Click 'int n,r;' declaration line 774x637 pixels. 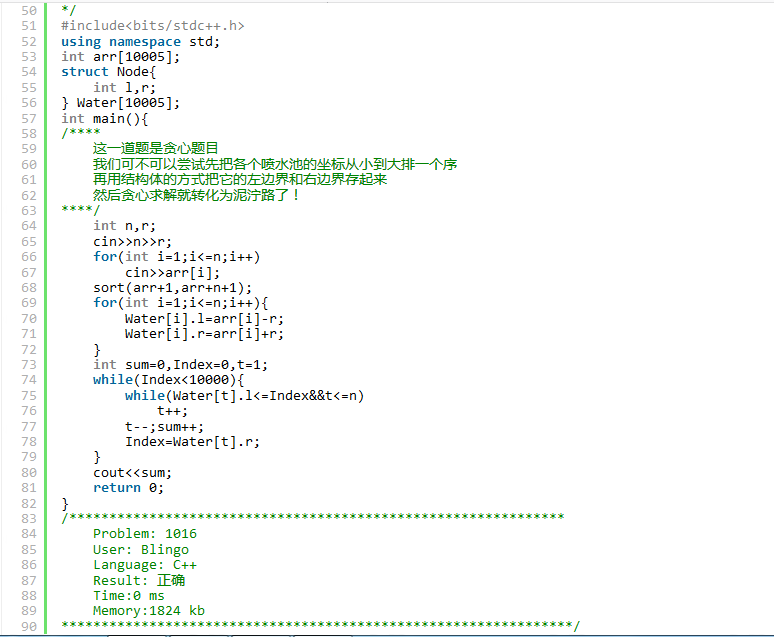point(124,226)
